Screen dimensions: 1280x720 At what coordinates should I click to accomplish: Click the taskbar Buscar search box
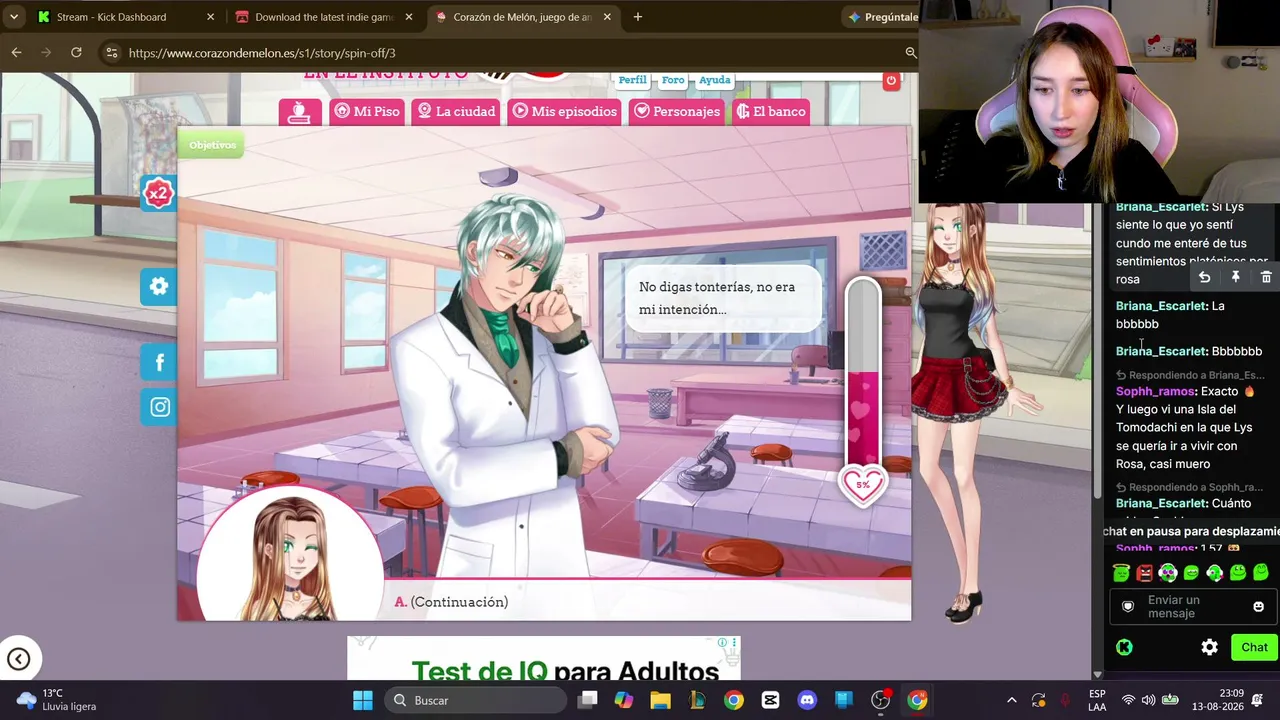tap(474, 700)
